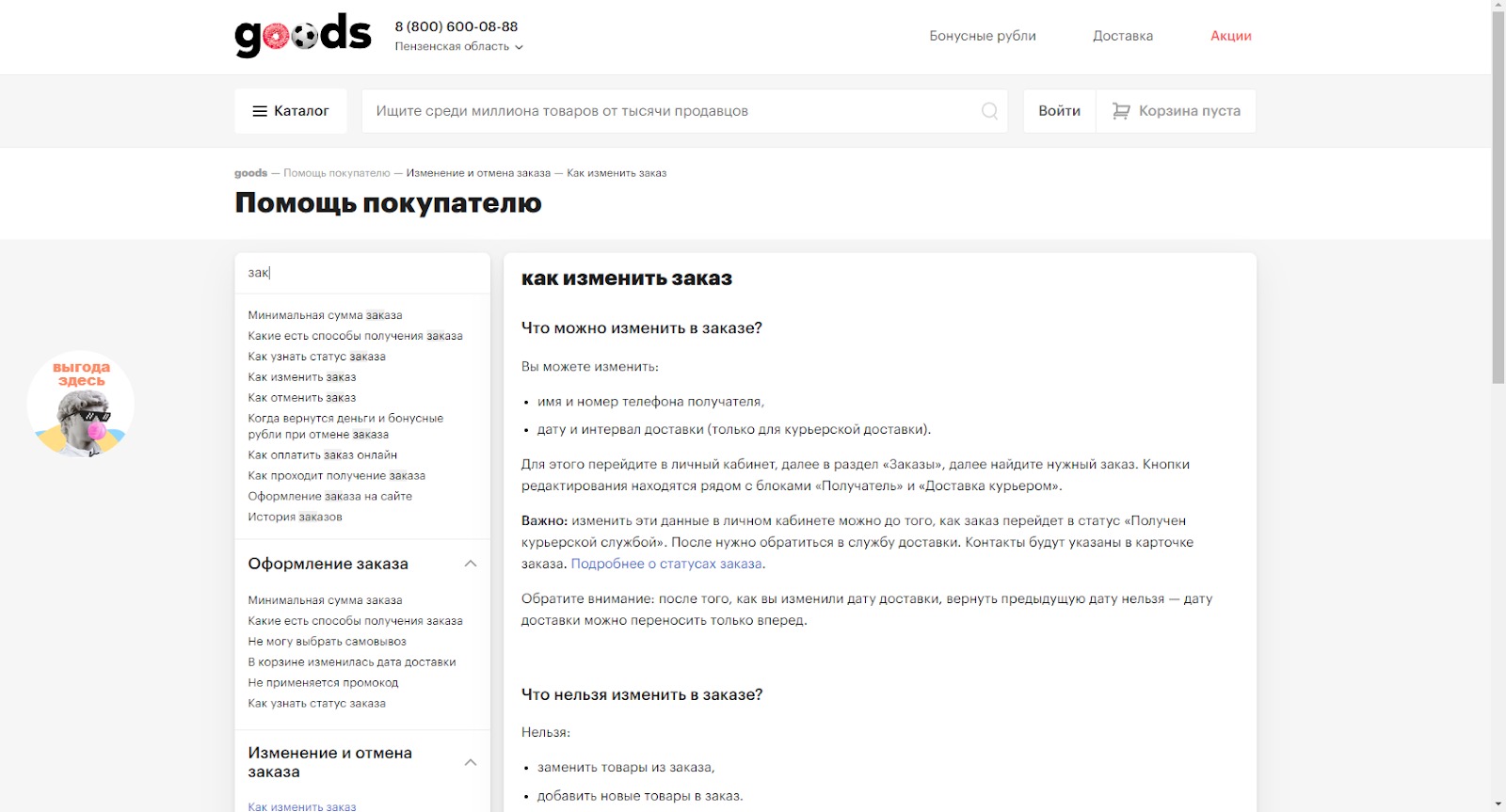Open Изменение и отмена заказа breadcrumb
This screenshot has height=812, width=1506.
[x=478, y=173]
